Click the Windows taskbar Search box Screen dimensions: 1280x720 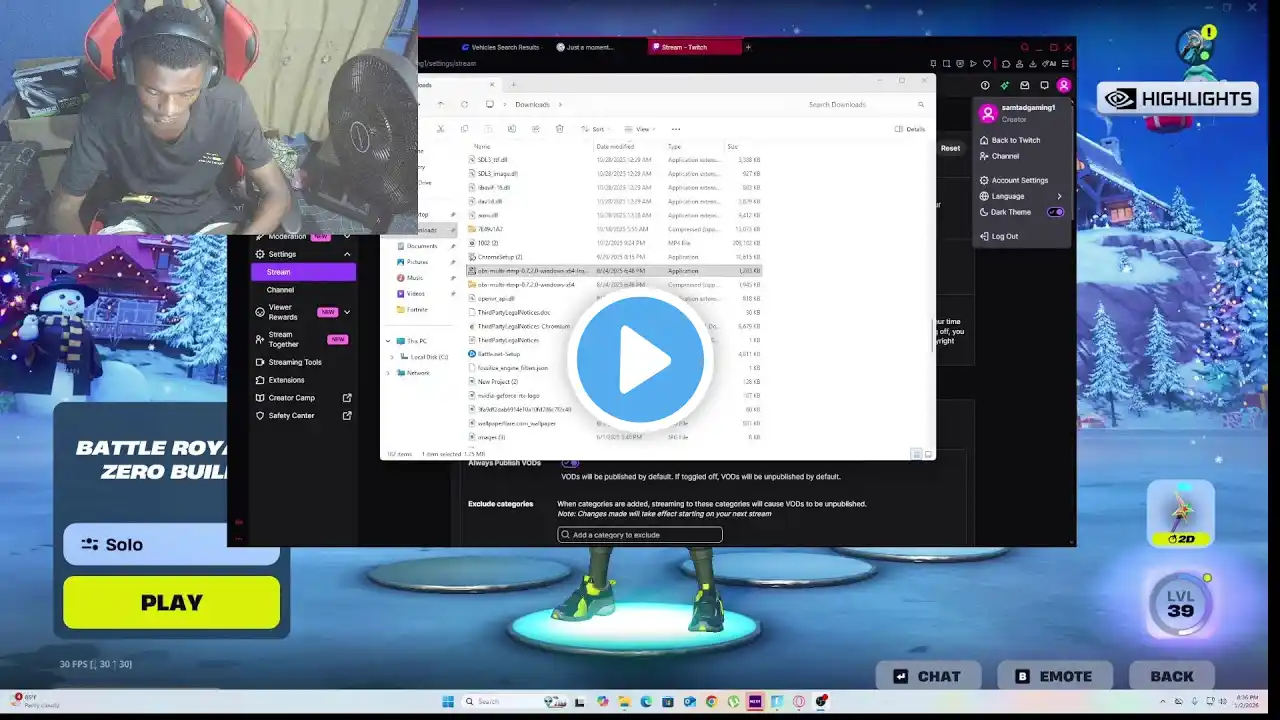point(514,701)
